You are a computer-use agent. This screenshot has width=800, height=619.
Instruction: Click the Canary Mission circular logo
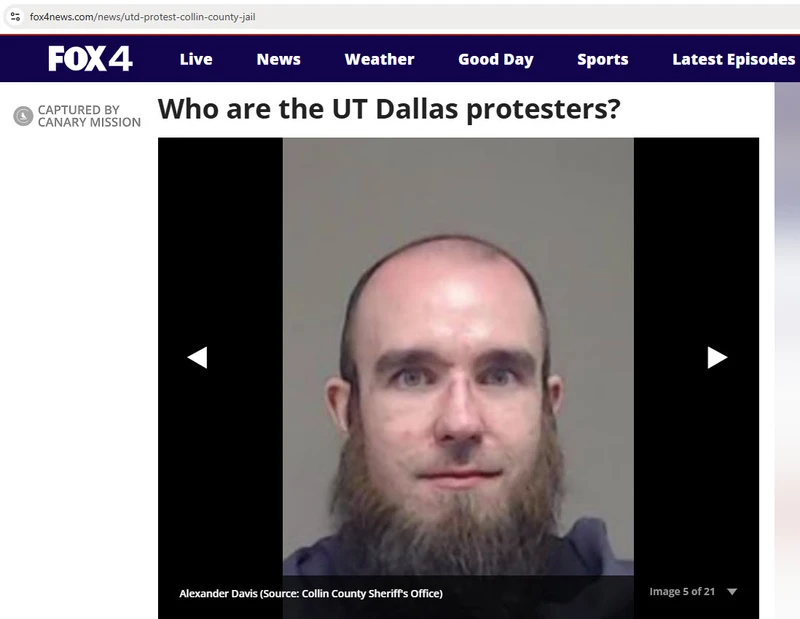coord(23,116)
